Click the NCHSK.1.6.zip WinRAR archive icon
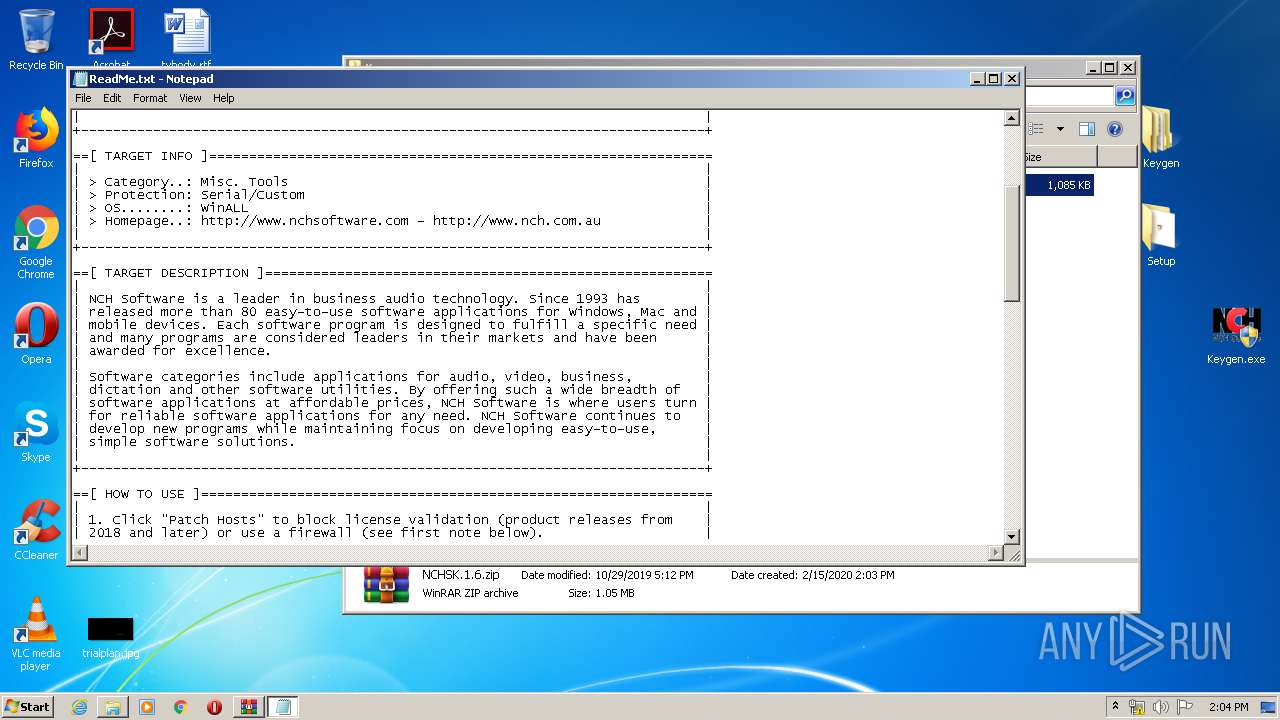This screenshot has height=720, width=1280. tap(386, 584)
